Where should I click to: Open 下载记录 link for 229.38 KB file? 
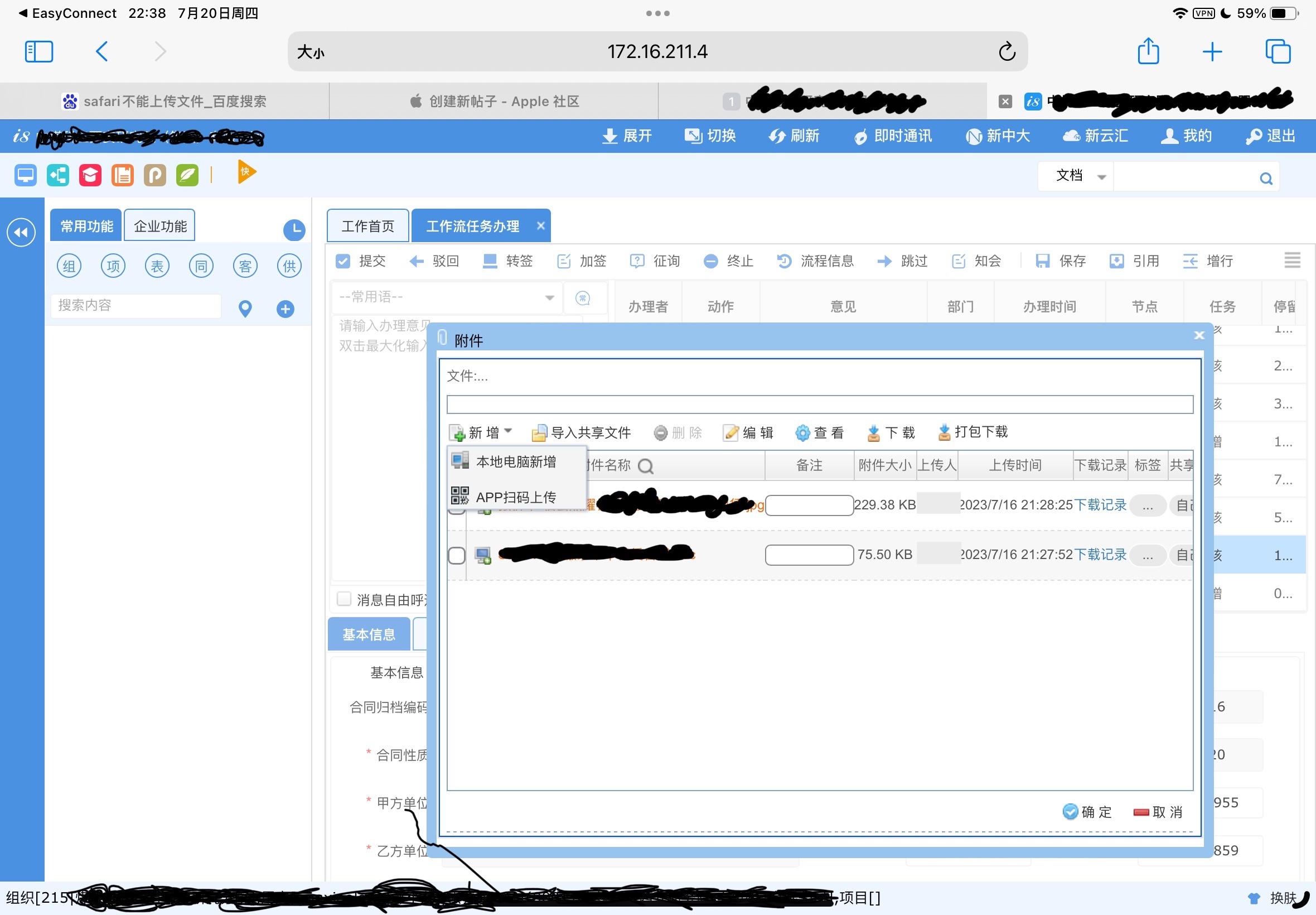[x=1100, y=504]
